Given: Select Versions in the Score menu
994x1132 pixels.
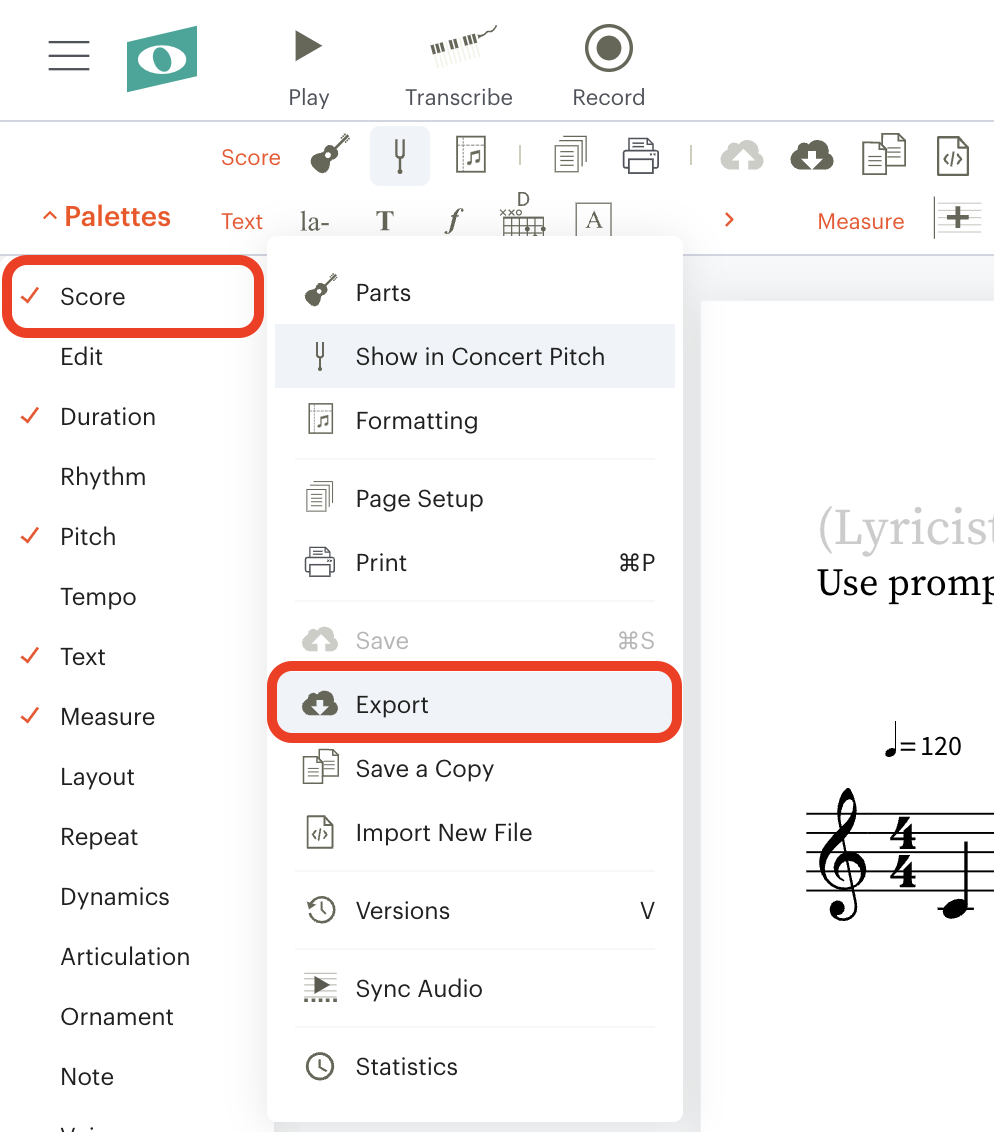Looking at the screenshot, I should coord(403,911).
